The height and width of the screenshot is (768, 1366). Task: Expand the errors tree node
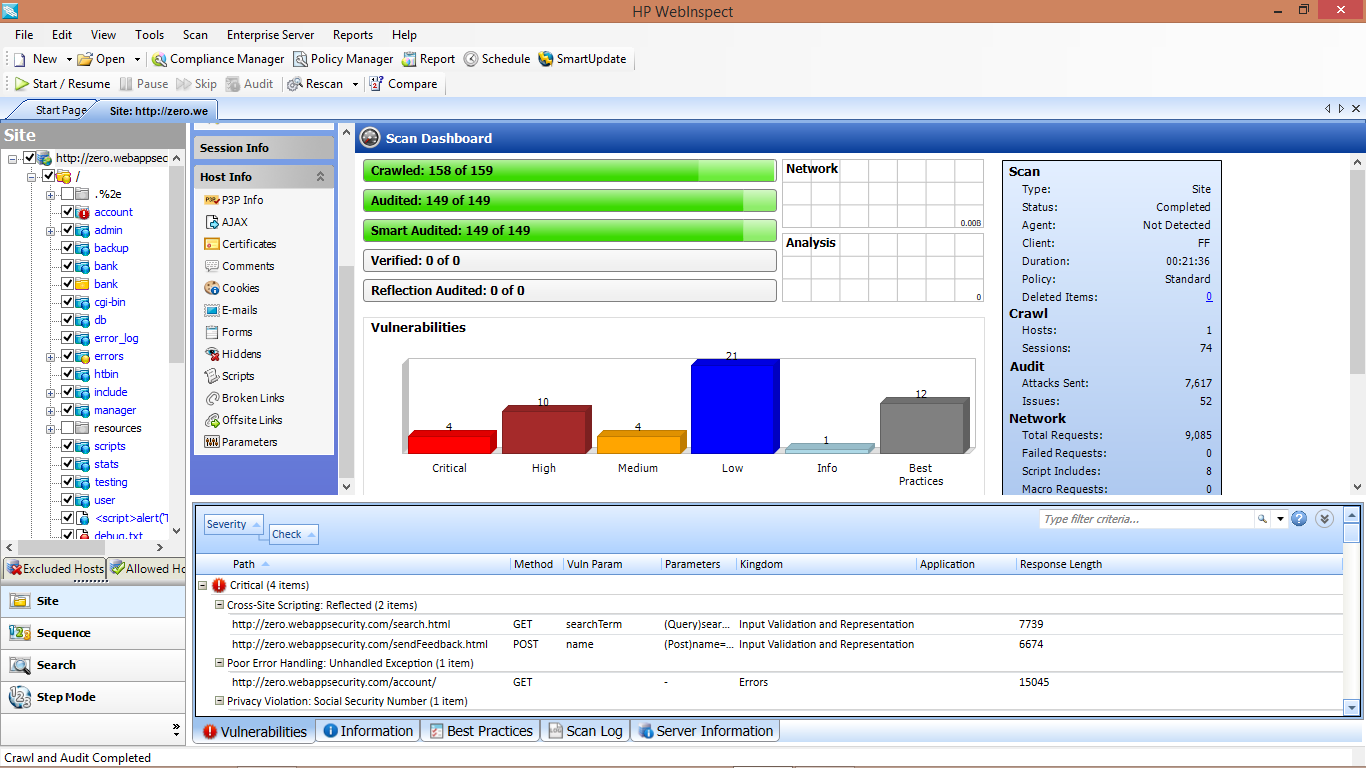click(x=50, y=356)
